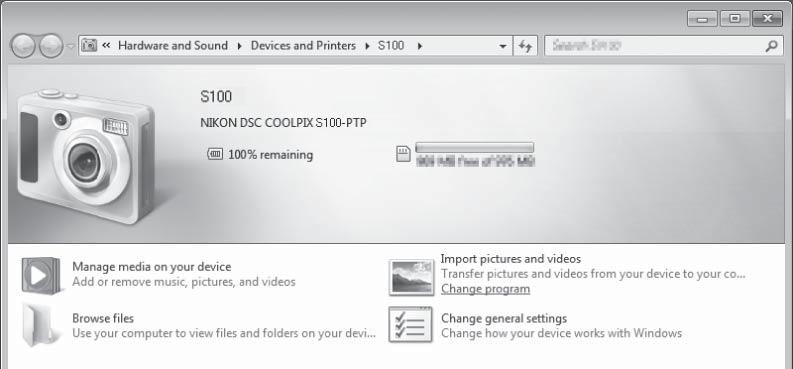This screenshot has height=369, width=793.
Task: Click the refresh button
Action: [x=525, y=47]
